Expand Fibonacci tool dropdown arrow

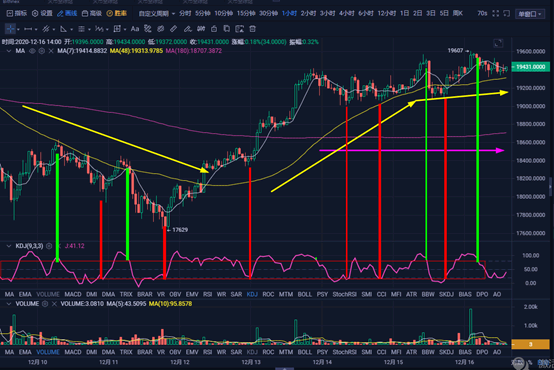pyautogui.click(x=89, y=29)
